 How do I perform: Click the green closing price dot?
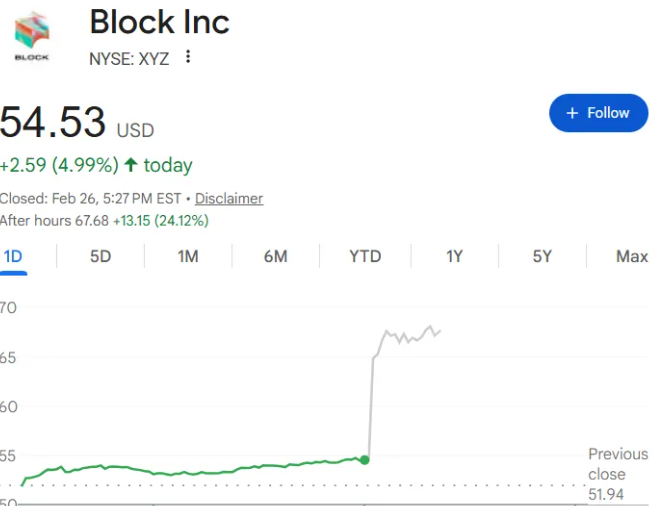point(364,460)
